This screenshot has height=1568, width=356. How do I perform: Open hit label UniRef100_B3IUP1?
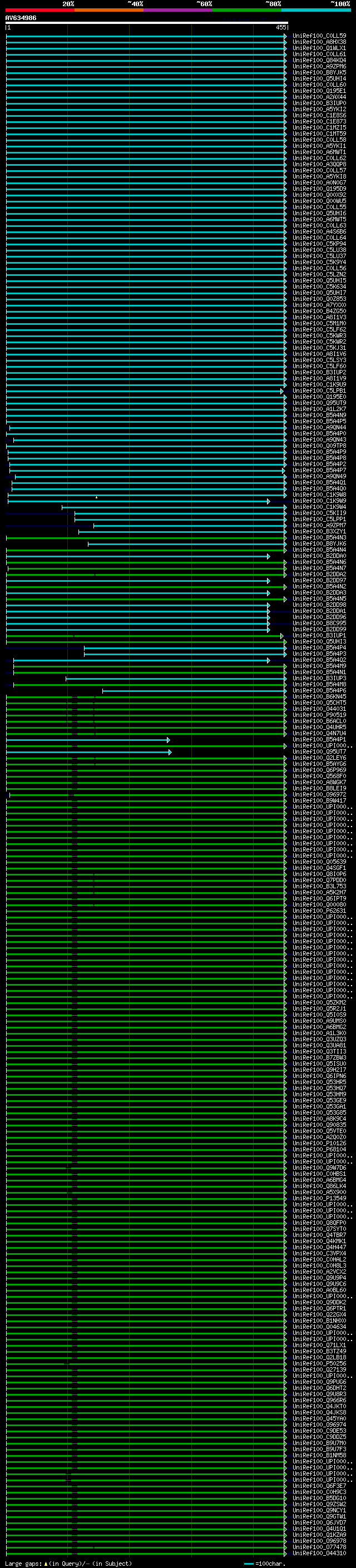tap(319, 635)
